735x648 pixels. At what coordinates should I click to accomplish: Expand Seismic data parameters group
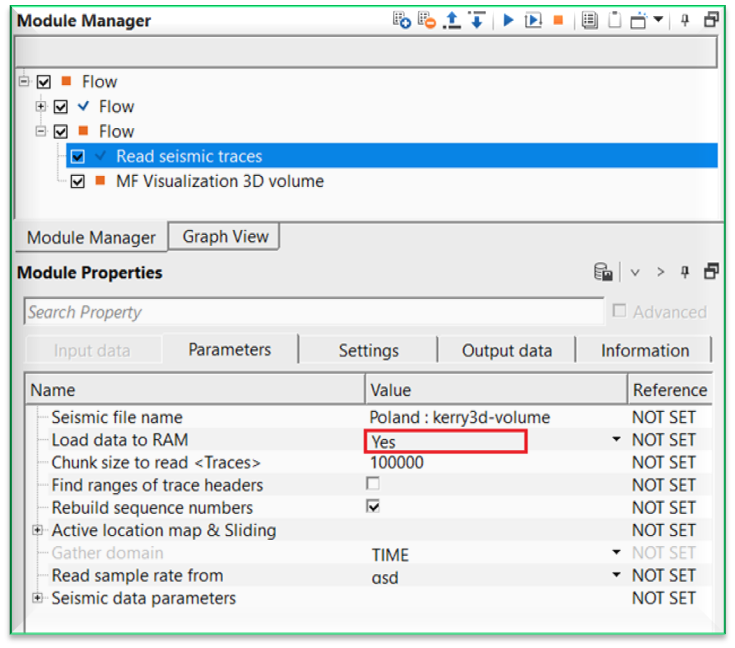(38, 598)
